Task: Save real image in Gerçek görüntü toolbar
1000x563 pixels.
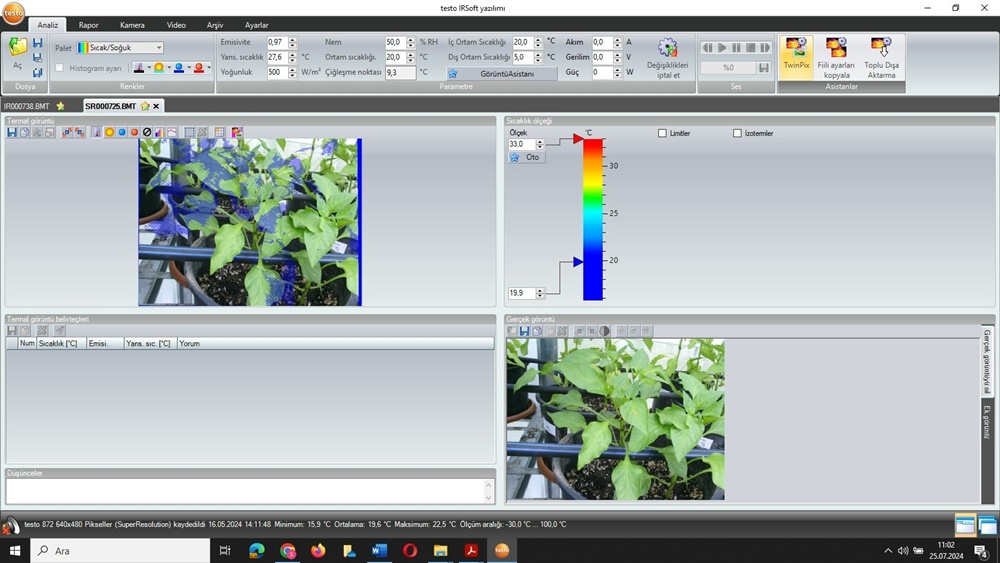Action: pyautogui.click(x=524, y=331)
